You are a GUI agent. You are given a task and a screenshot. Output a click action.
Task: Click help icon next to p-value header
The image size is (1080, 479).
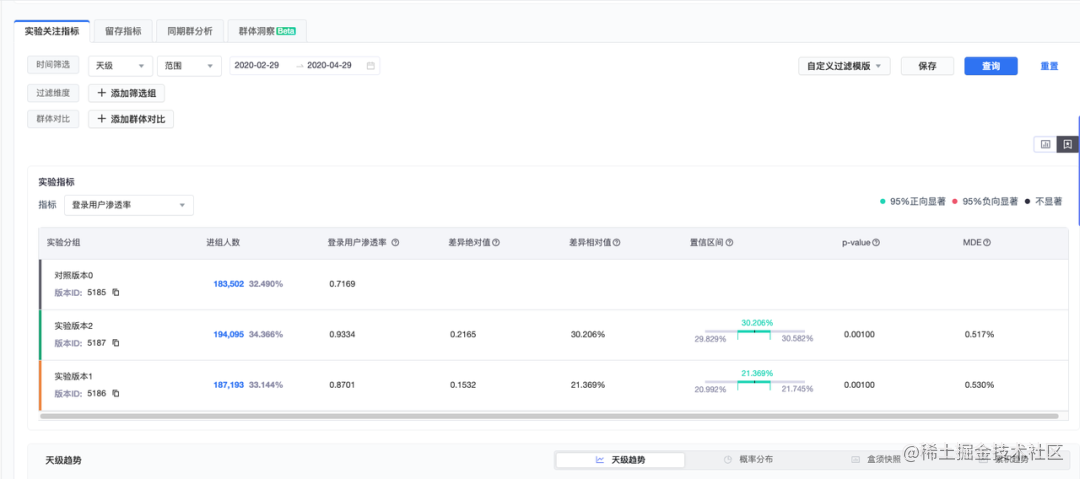876,243
